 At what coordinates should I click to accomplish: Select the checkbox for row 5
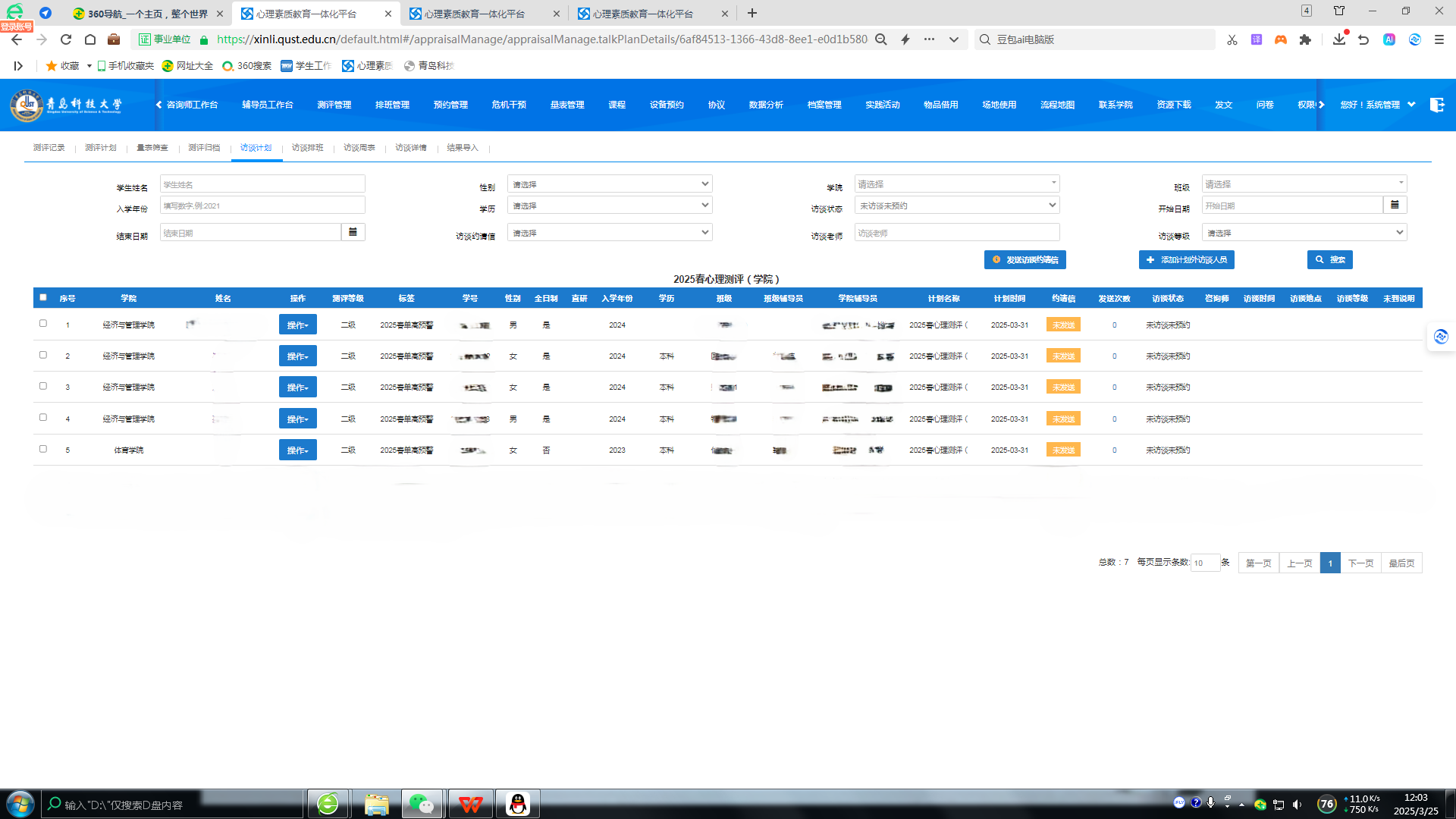[43, 449]
